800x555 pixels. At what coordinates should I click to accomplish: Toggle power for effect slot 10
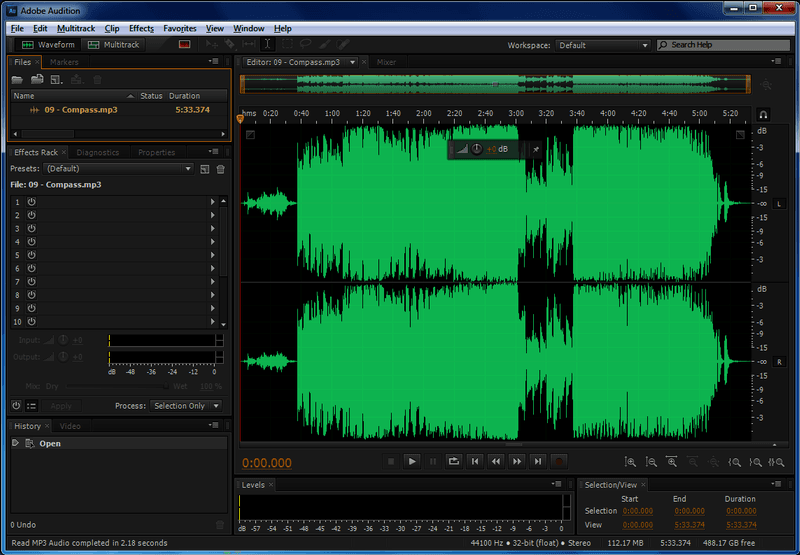[x=32, y=322]
